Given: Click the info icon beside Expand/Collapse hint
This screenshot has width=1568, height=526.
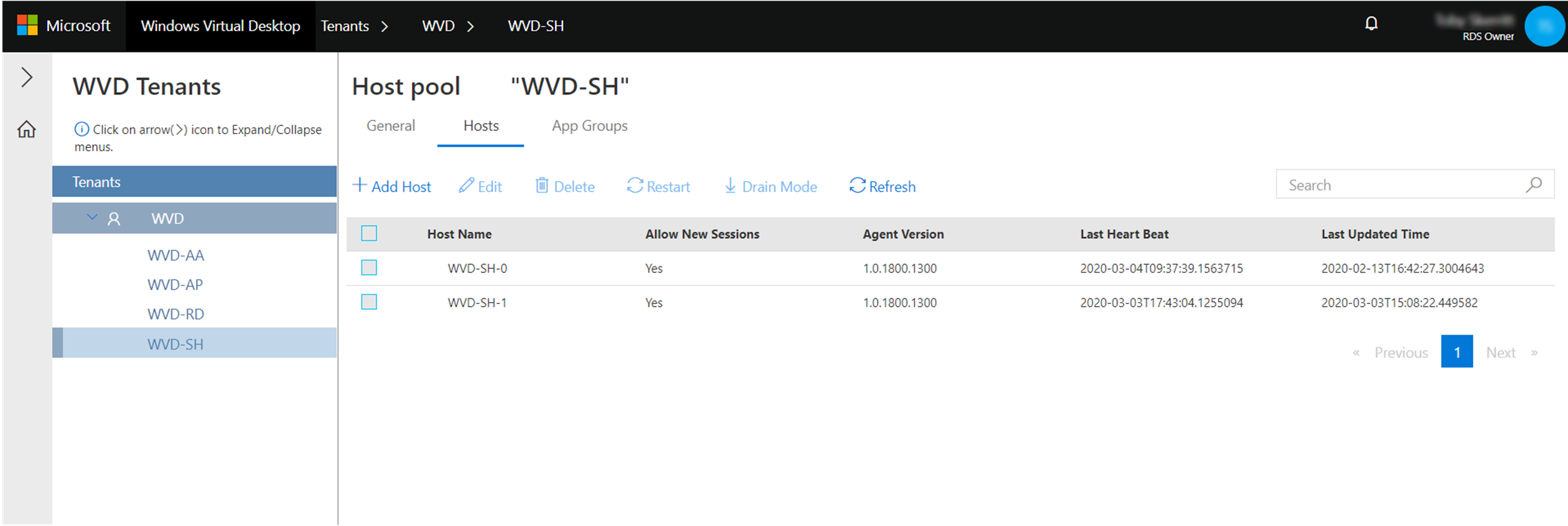Looking at the screenshot, I should (81, 129).
